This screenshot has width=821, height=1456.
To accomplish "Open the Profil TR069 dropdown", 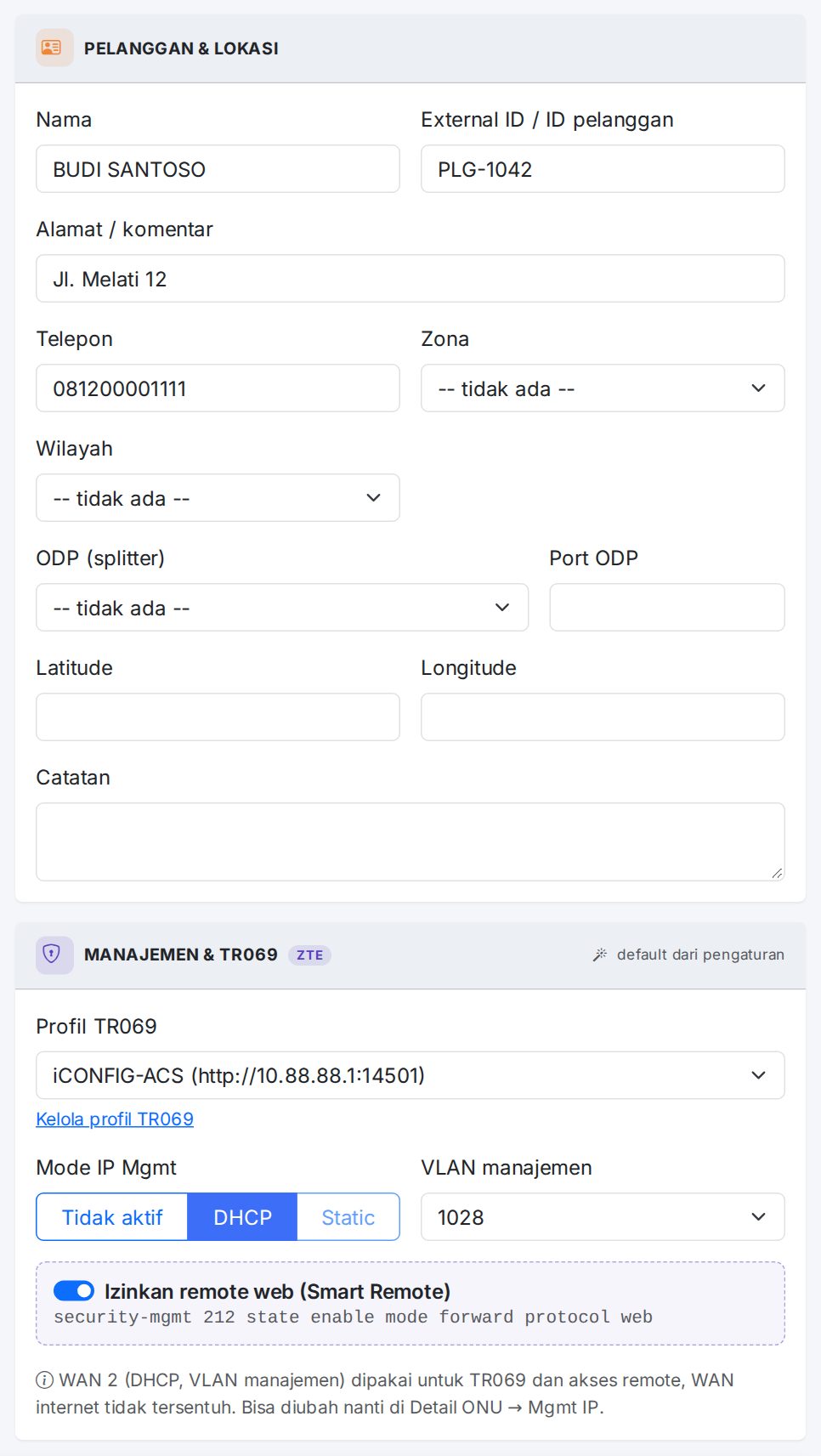I will click(410, 1075).
